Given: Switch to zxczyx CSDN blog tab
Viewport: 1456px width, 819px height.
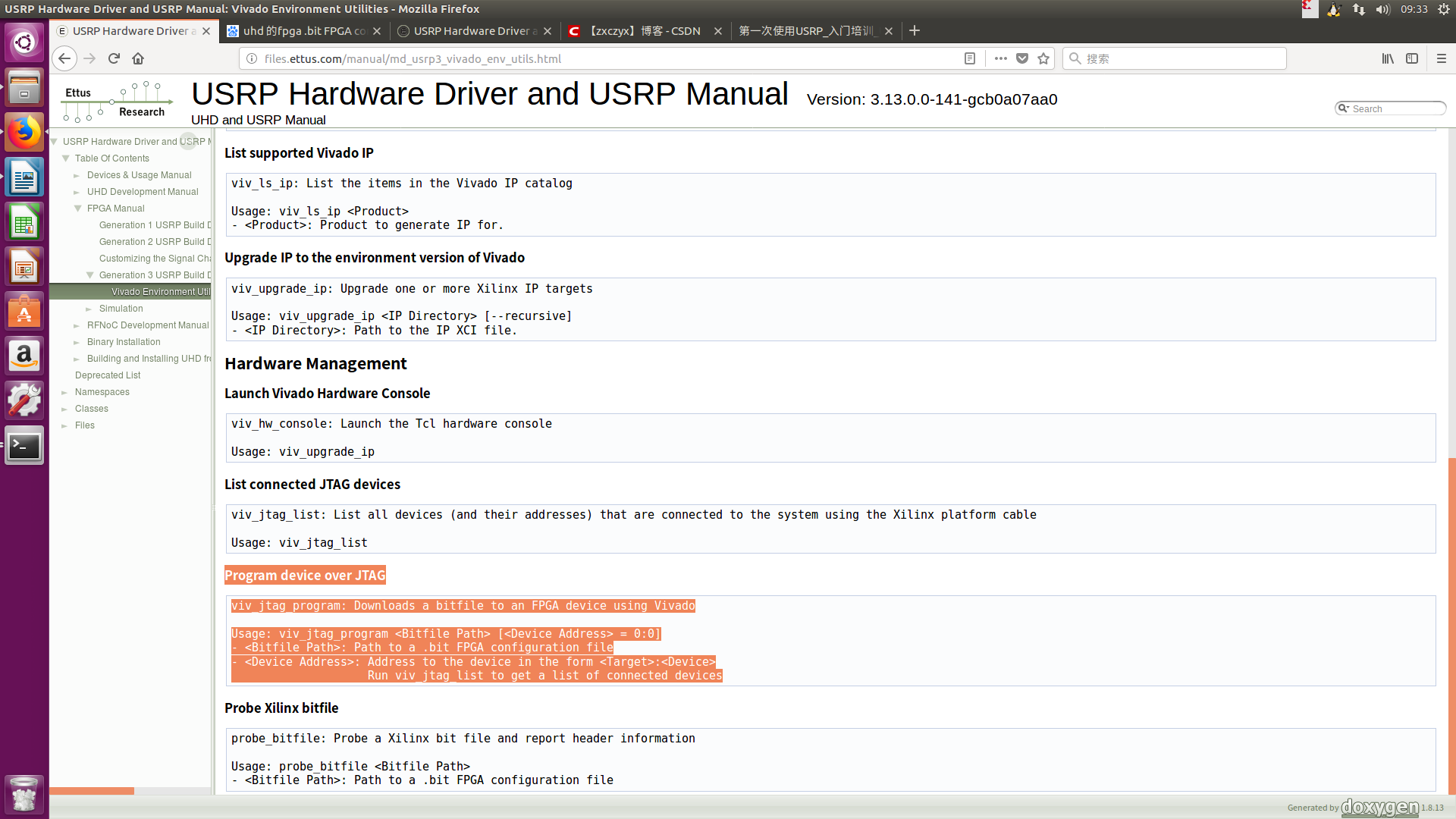Looking at the screenshot, I should [645, 30].
